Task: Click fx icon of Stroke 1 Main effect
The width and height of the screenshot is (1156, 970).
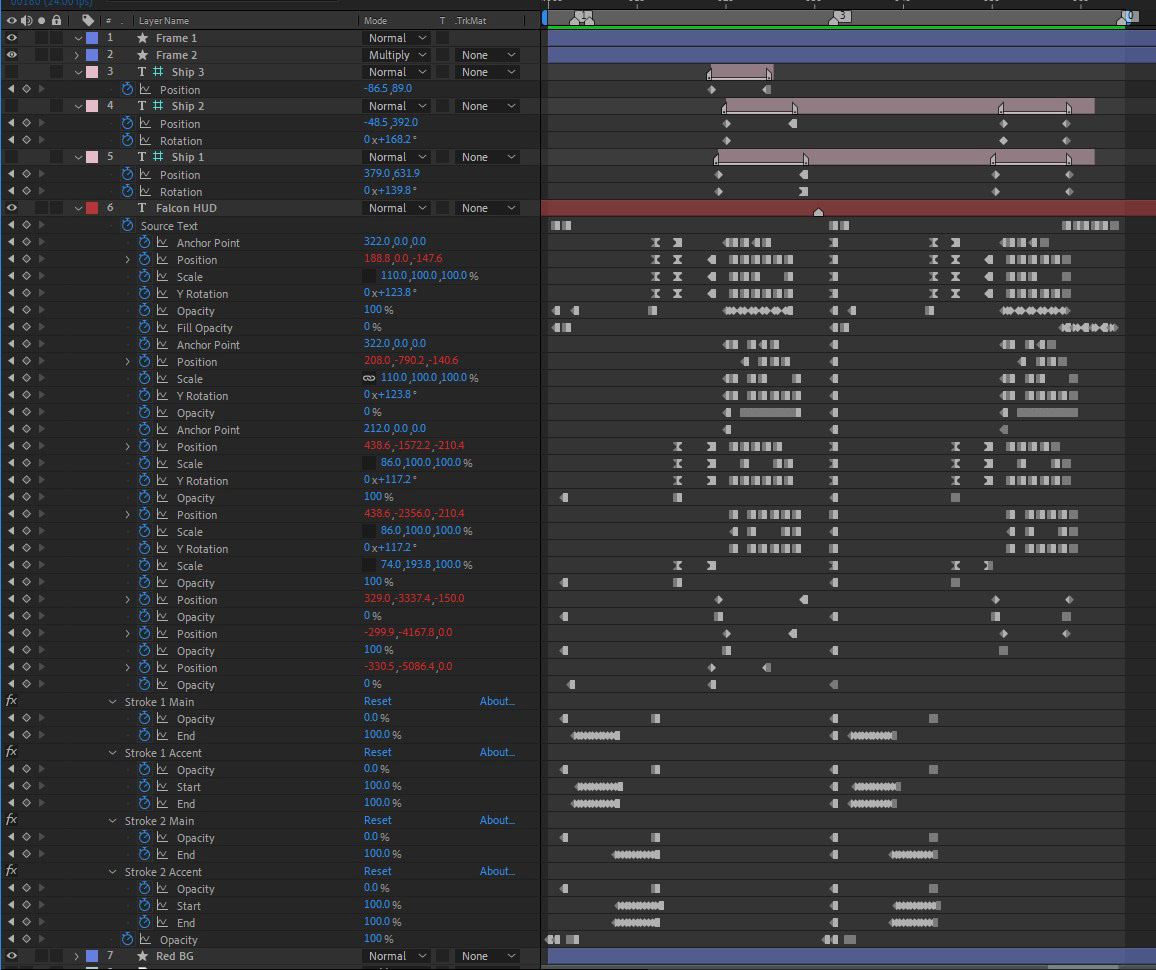Action: [x=11, y=701]
